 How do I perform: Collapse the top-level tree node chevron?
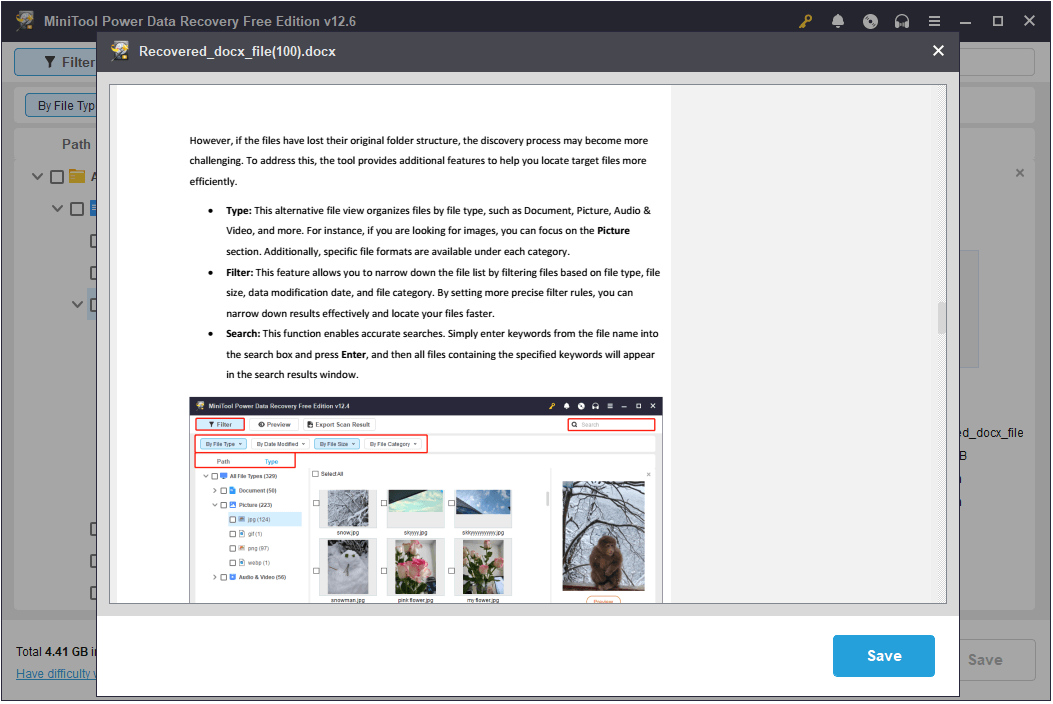pyautogui.click(x=37, y=176)
